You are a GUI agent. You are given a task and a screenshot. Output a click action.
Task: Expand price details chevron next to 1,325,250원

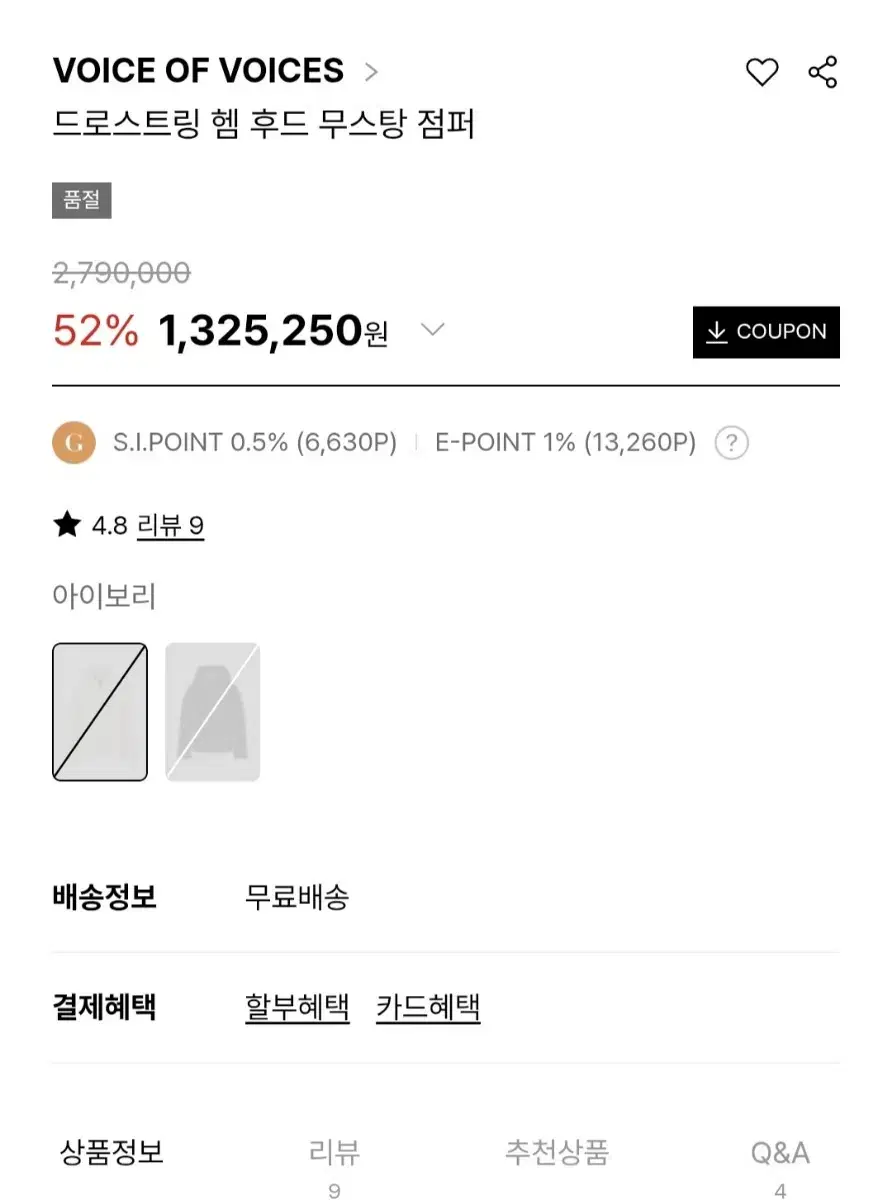(x=431, y=329)
